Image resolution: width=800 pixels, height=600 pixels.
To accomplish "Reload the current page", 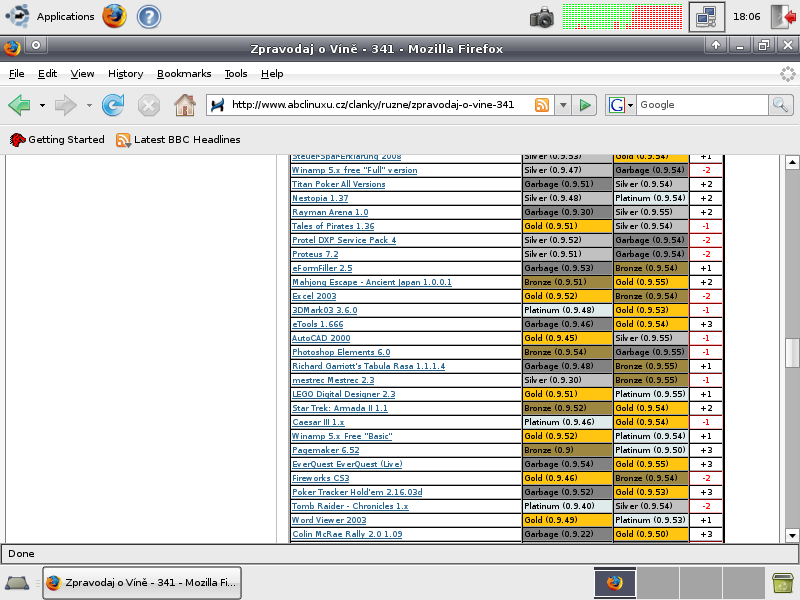I will [113, 105].
